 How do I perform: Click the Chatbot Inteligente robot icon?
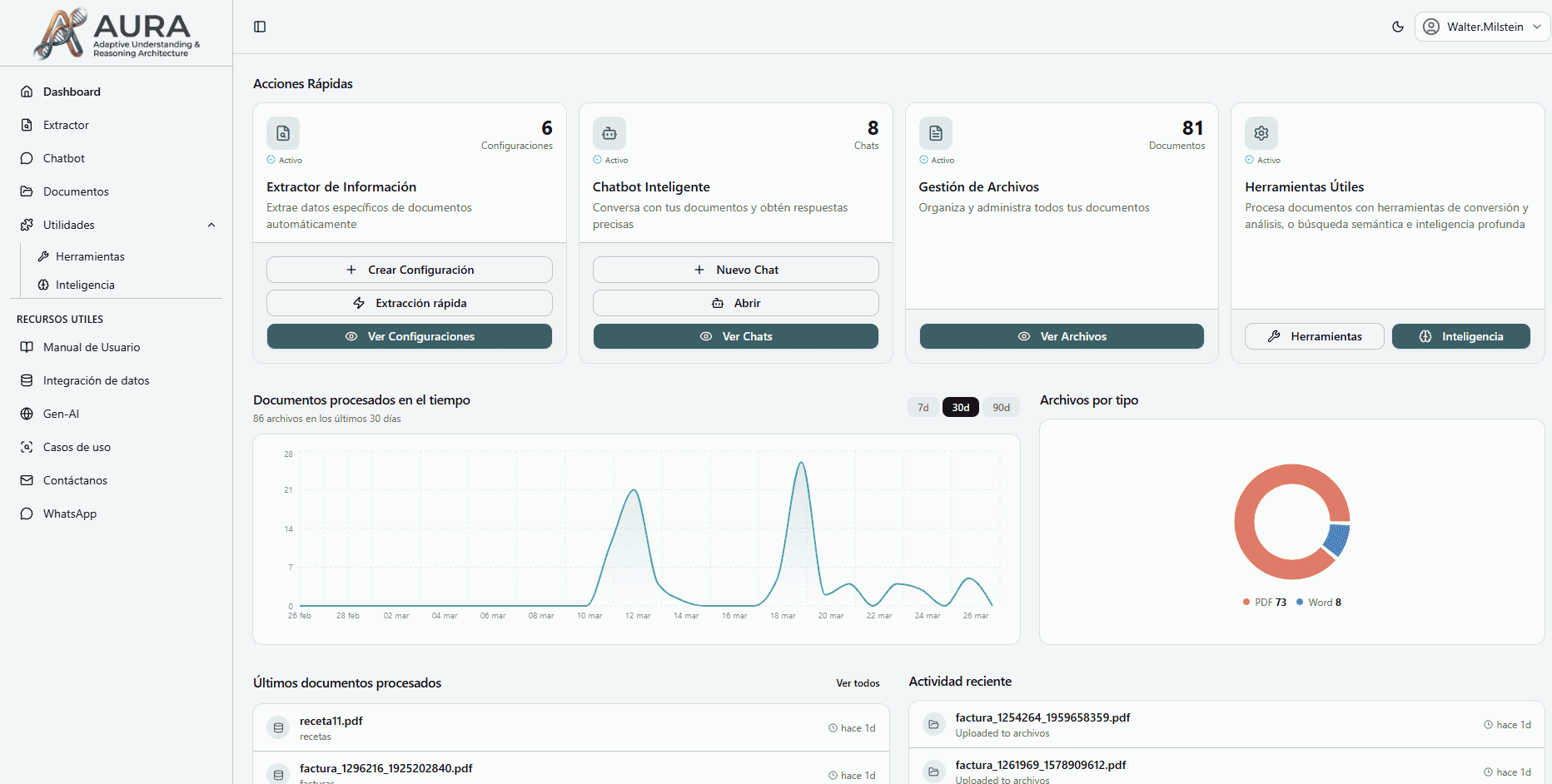(x=609, y=133)
